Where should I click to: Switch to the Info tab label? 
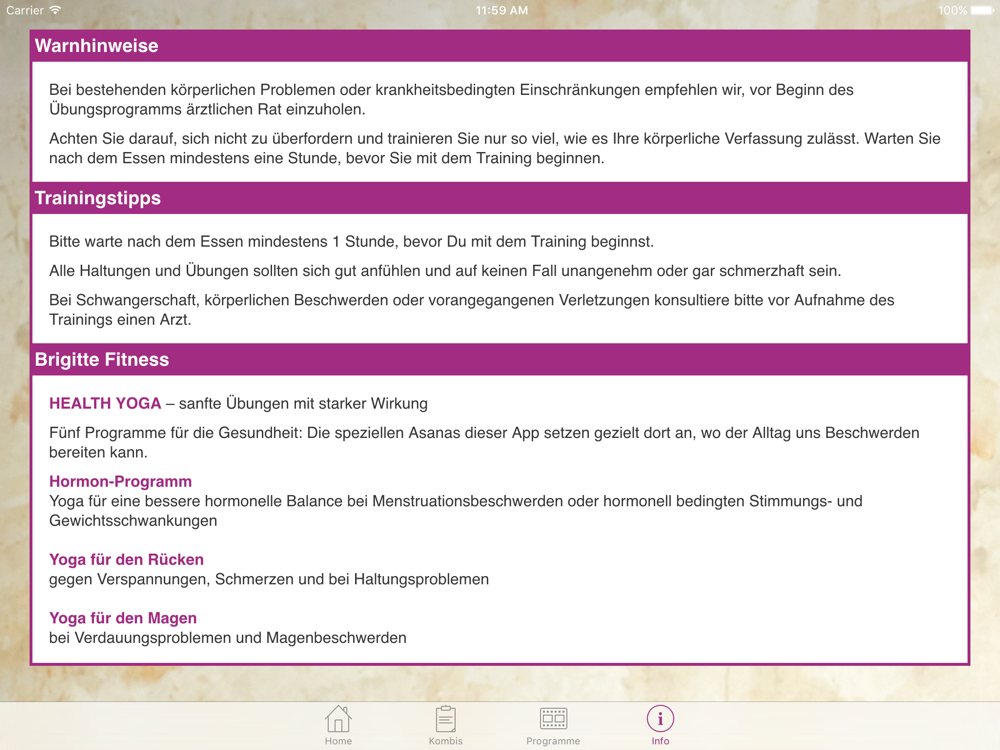tap(660, 741)
